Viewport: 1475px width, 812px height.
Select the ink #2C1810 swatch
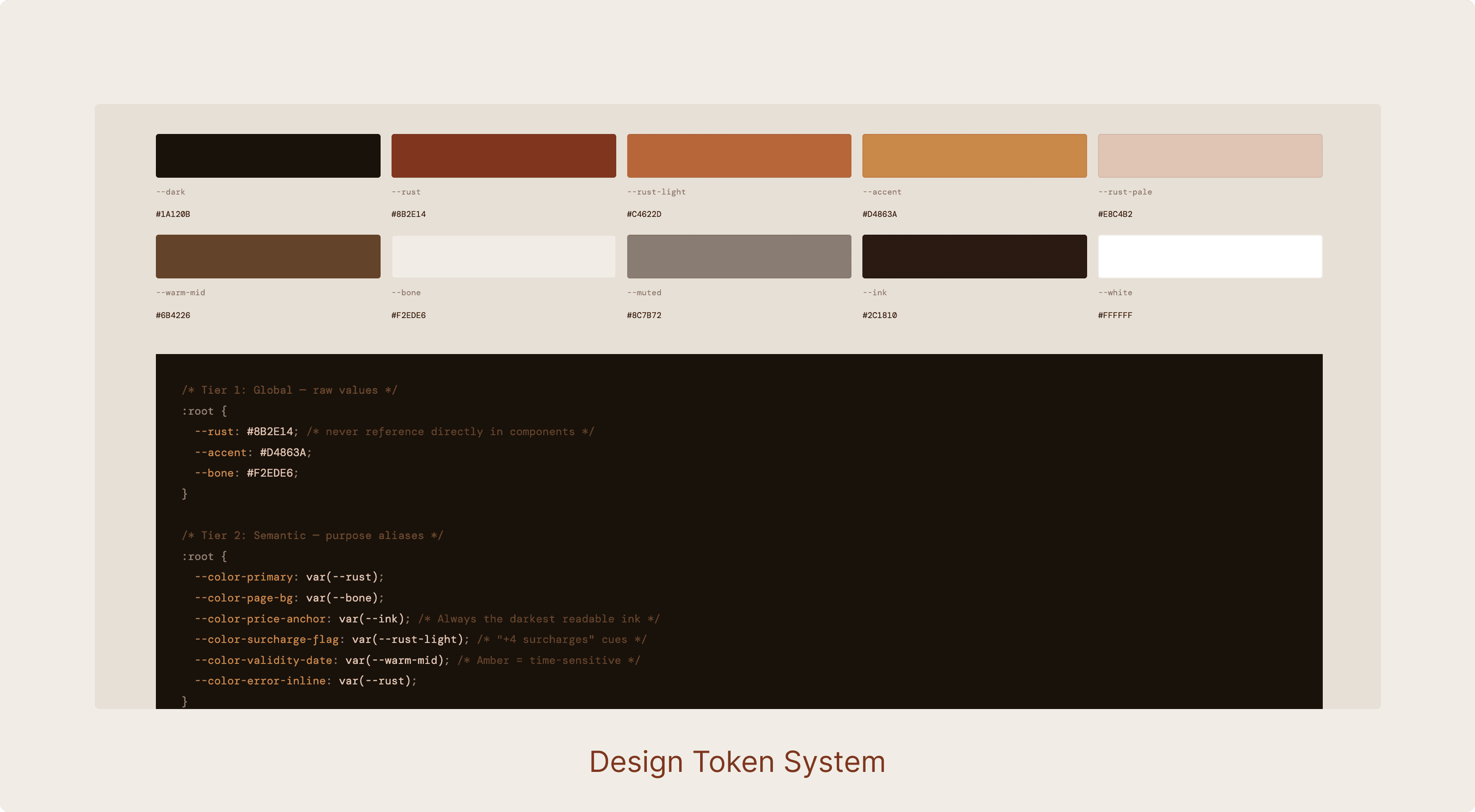tap(974, 257)
